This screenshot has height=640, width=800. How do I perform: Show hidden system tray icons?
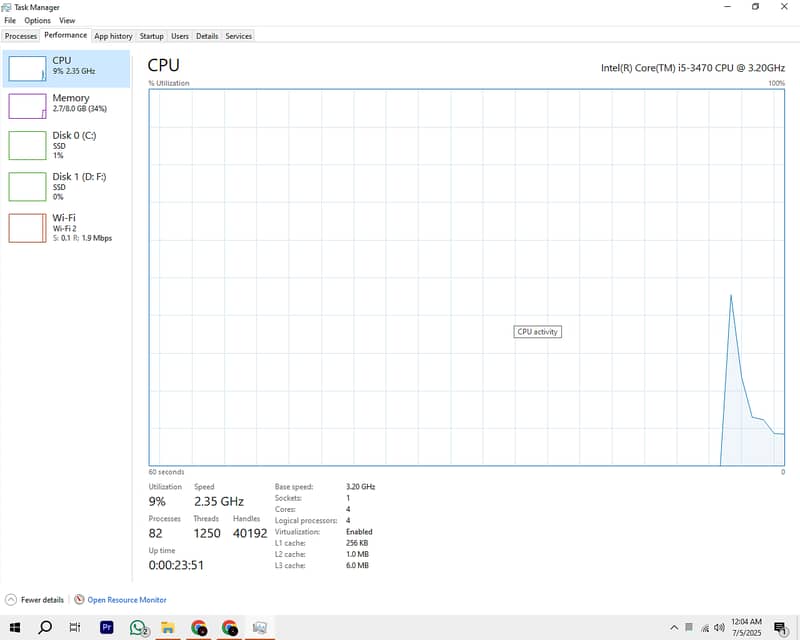674,627
